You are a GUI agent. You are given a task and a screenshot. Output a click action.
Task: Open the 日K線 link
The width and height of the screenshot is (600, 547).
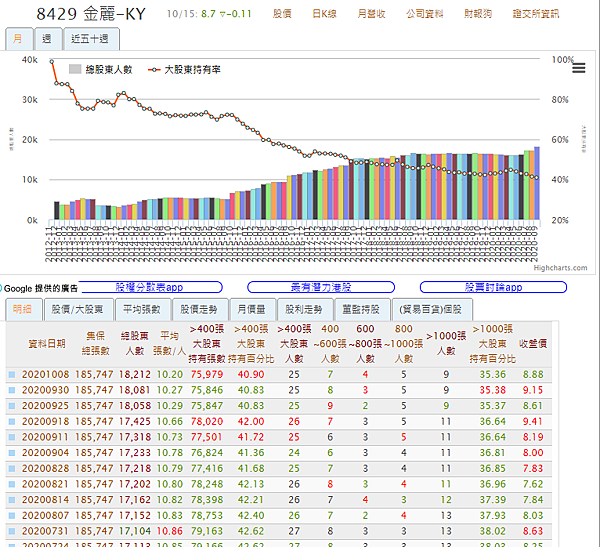[324, 14]
